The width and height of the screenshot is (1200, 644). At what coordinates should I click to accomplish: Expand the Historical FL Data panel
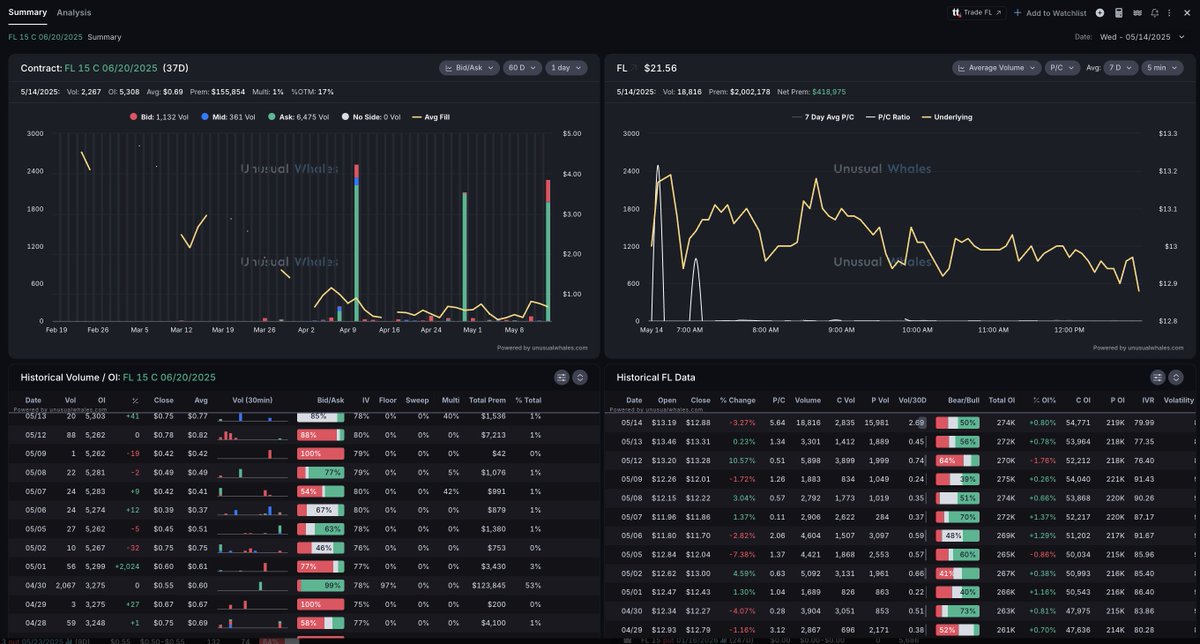coord(1175,377)
